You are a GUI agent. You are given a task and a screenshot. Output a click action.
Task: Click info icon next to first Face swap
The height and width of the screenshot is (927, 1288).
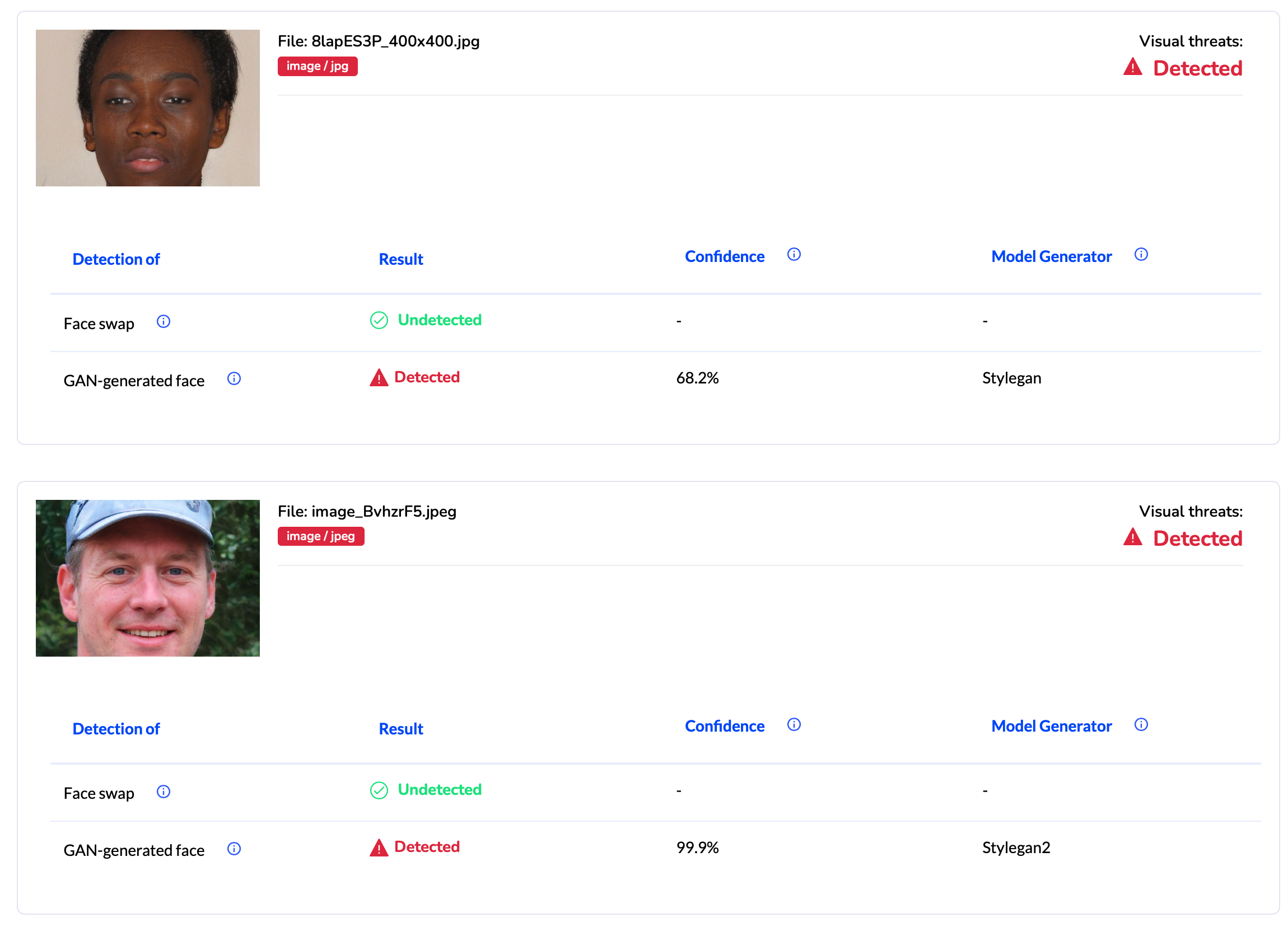pos(164,322)
